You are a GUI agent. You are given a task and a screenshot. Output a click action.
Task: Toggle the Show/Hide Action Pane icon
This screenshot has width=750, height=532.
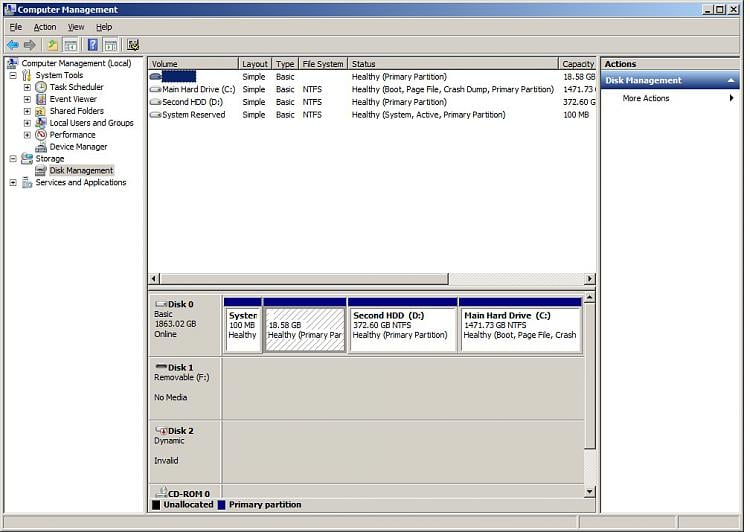[x=110, y=45]
